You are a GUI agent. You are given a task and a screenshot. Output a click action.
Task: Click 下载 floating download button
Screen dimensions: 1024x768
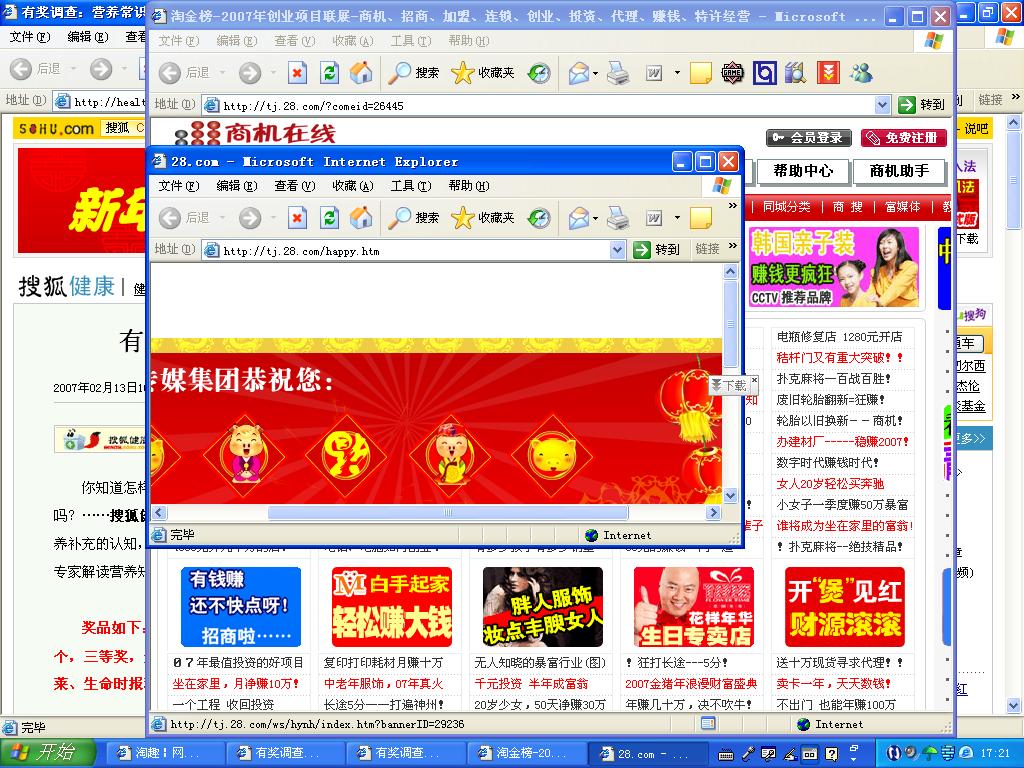click(729, 385)
